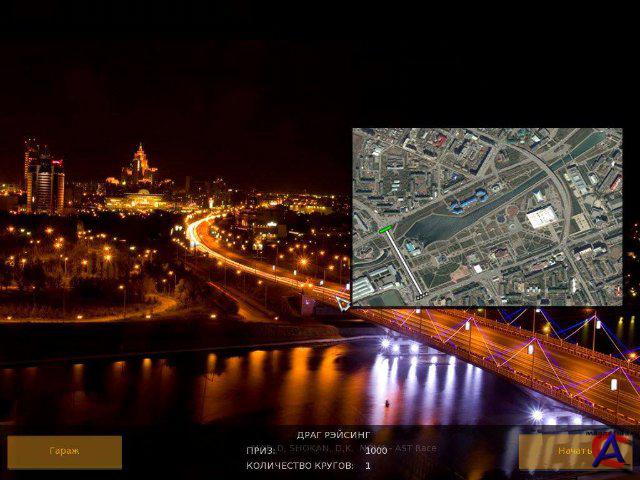Click the ПРИЗ label

[x=260, y=451]
